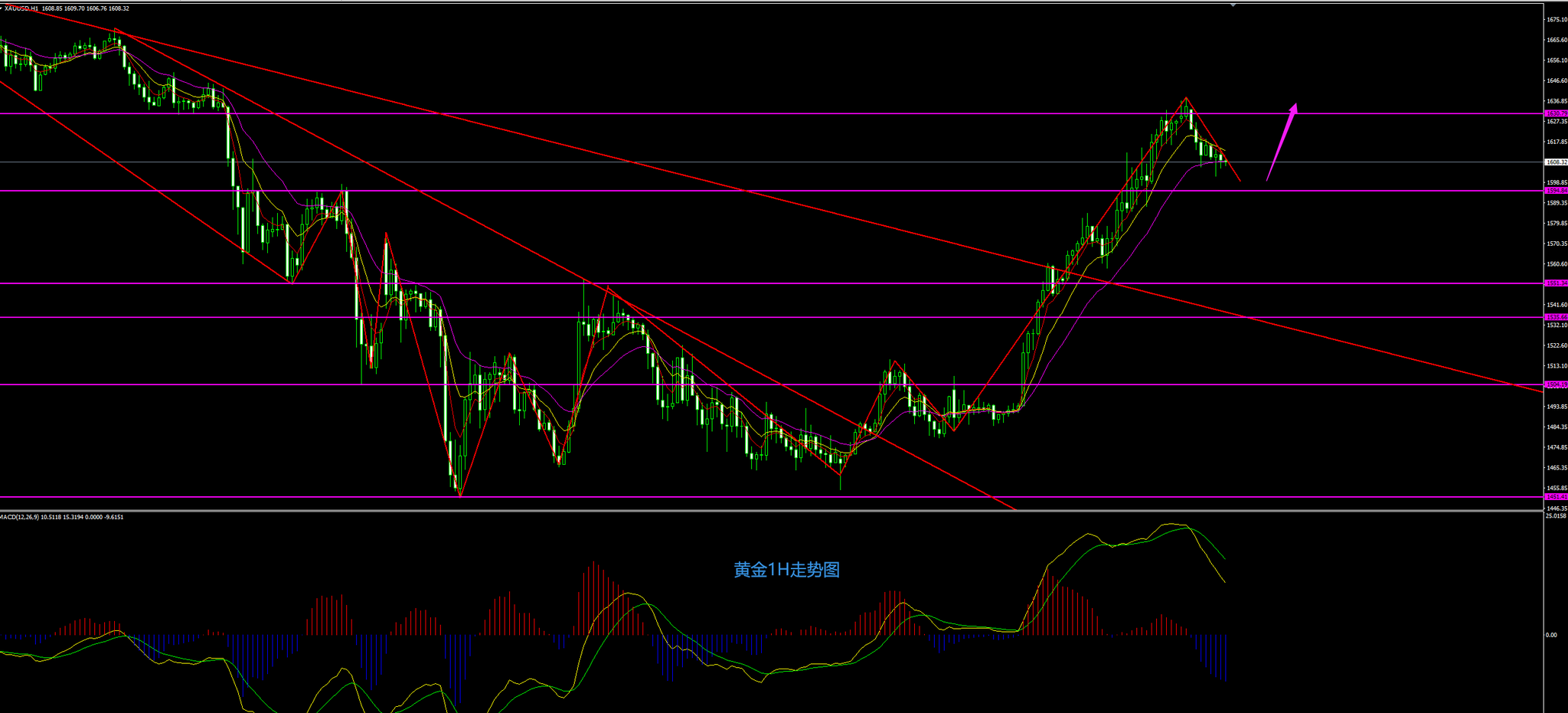Screen dimensions: 1568x713
Task: Select the magenta 1451.41 level price tag
Action: tap(1557, 497)
